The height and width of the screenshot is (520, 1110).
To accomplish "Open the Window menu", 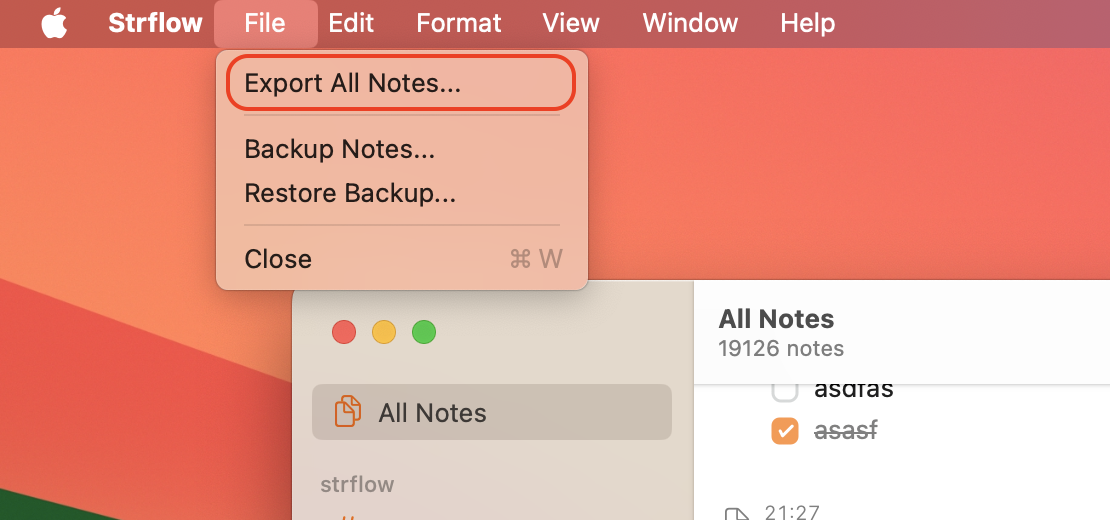I will click(690, 23).
